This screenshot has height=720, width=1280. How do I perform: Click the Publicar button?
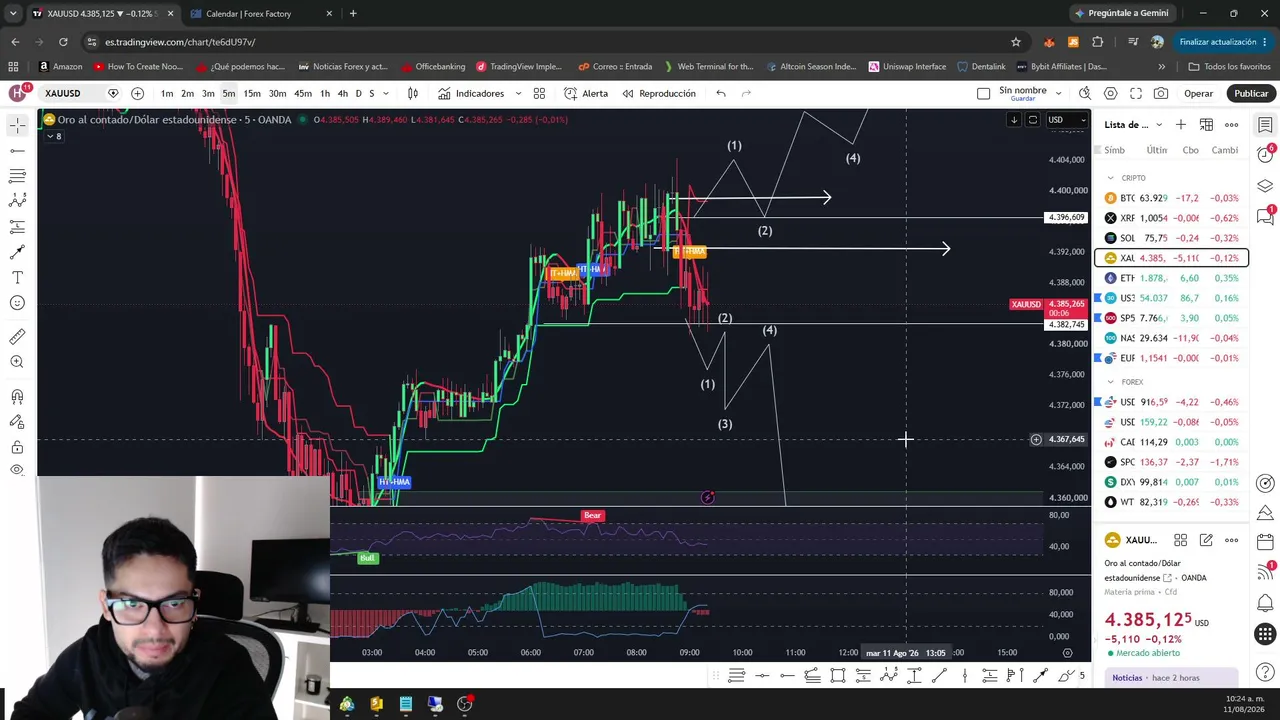coord(1251,93)
